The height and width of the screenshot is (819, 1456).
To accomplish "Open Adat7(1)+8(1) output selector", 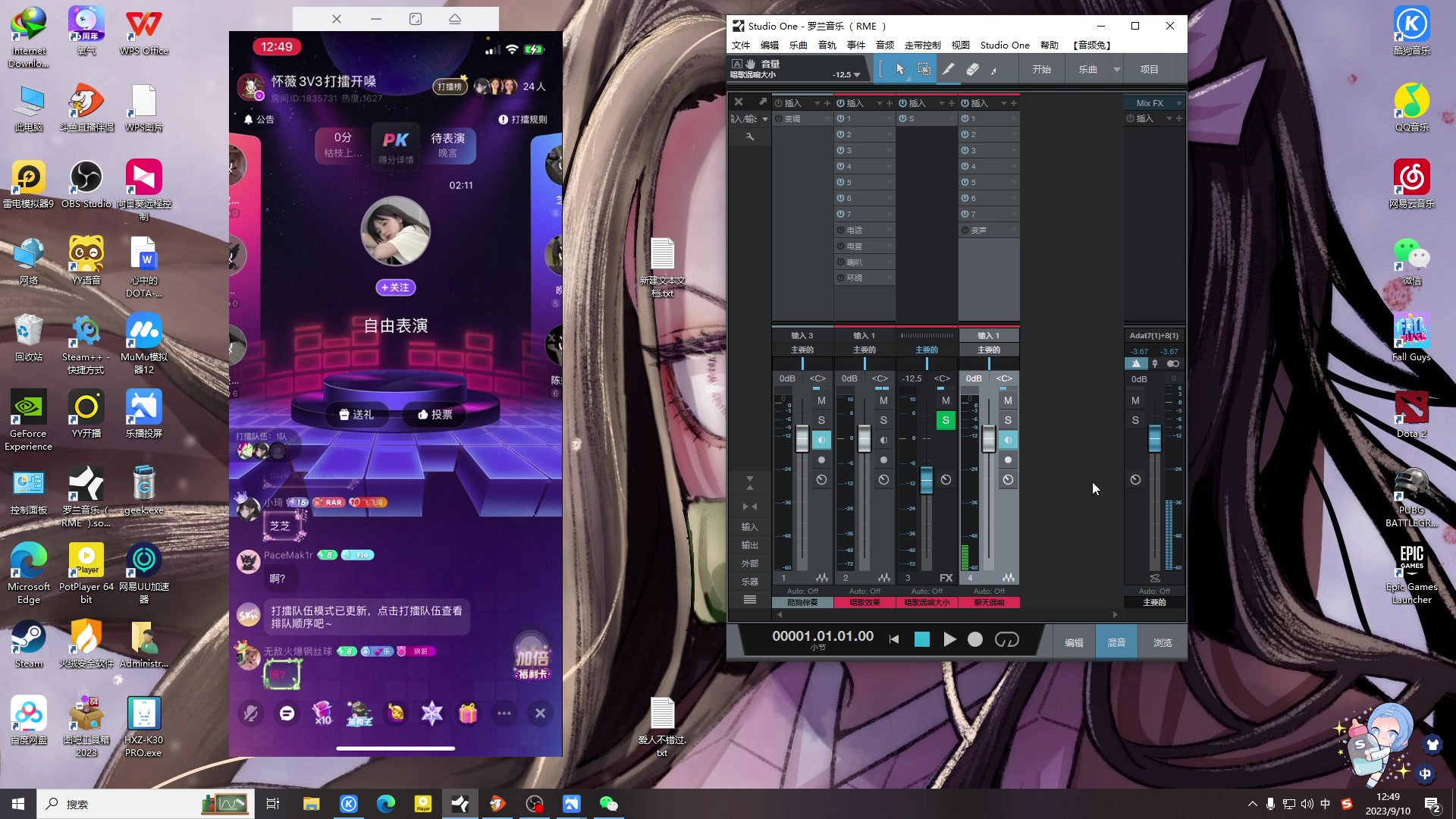I will [1154, 335].
